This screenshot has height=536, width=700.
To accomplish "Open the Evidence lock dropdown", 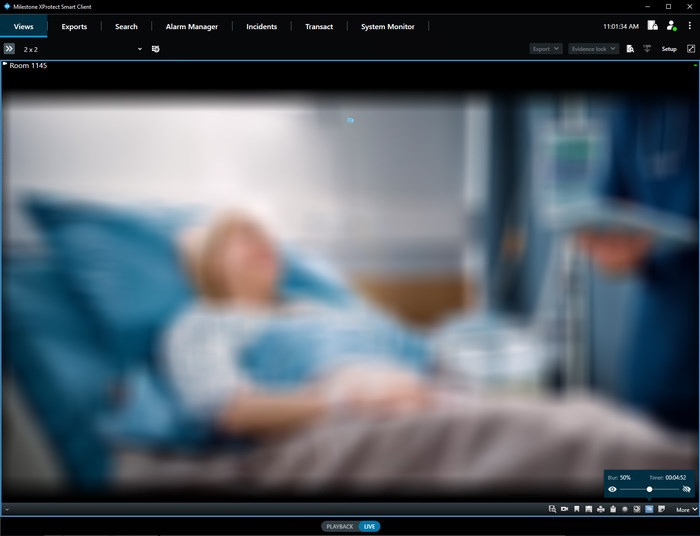I will click(593, 49).
